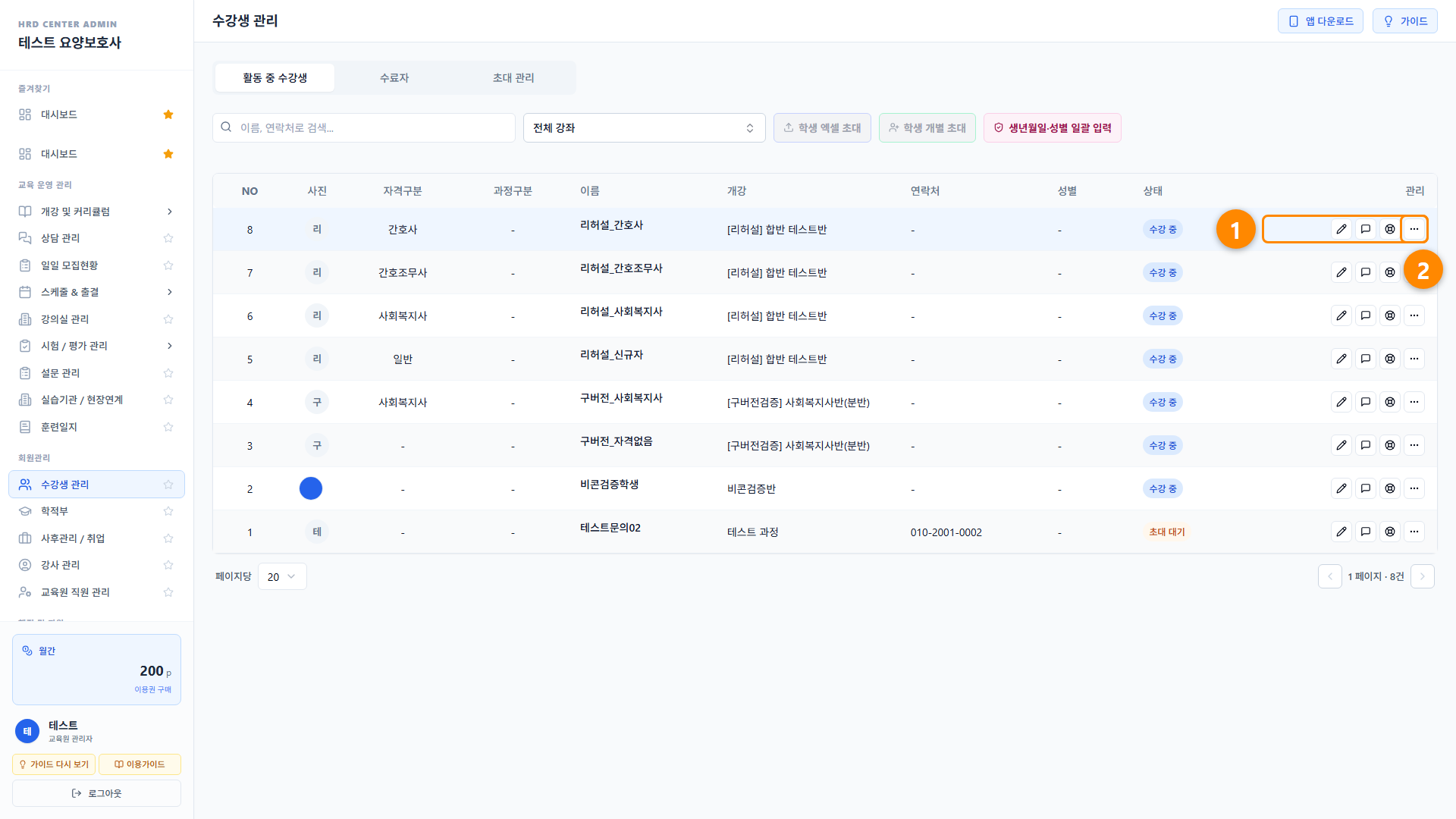
Task: Toggle favorite star for 일일 모집현황
Action: click(168, 265)
